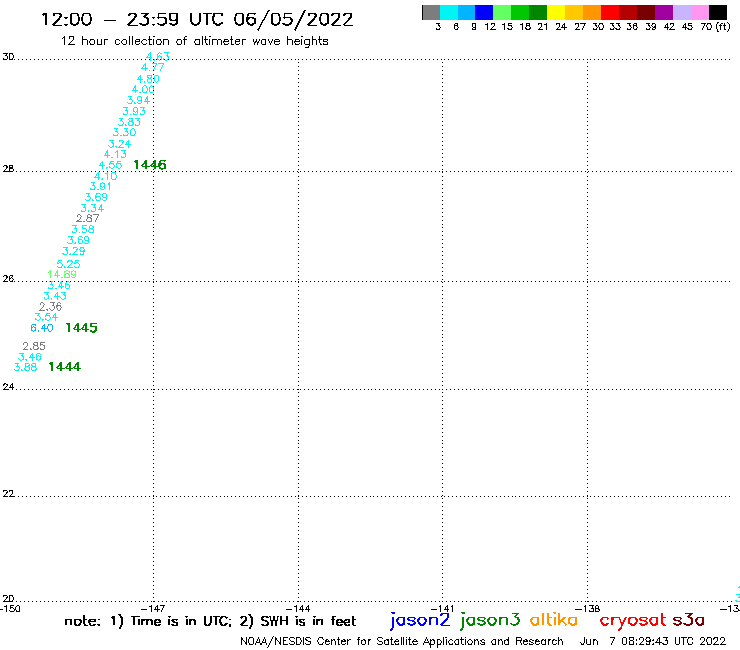Click the pass number 1446 label
The image size is (740, 650).
coord(150,165)
